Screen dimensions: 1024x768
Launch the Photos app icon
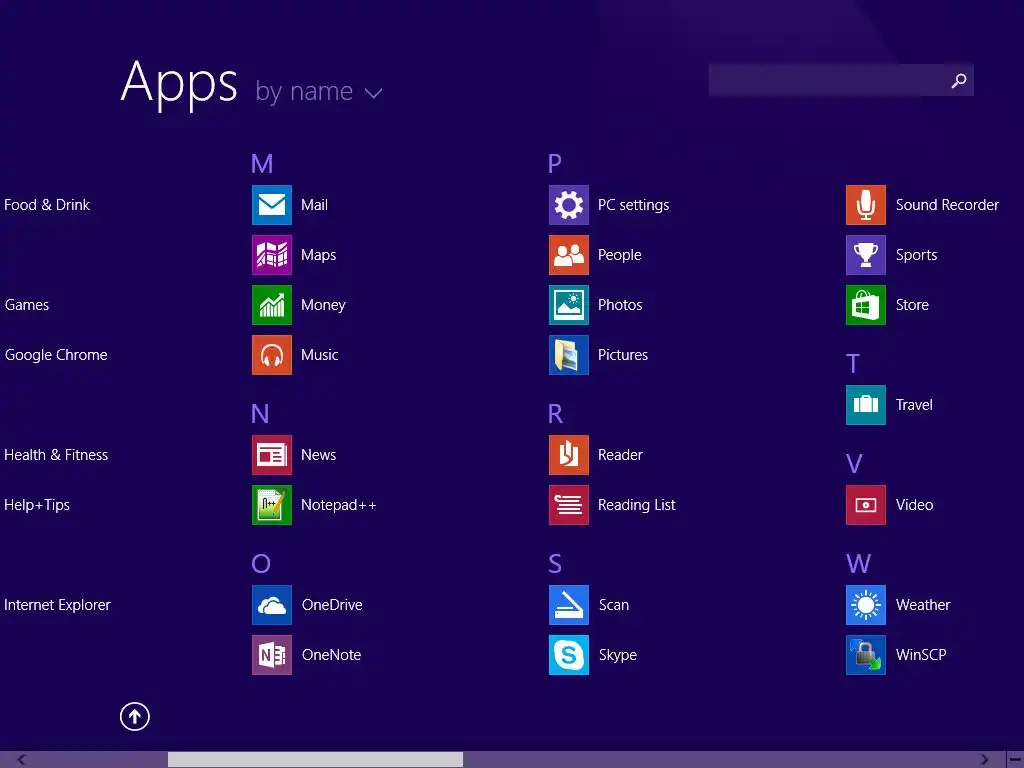pyautogui.click(x=569, y=305)
